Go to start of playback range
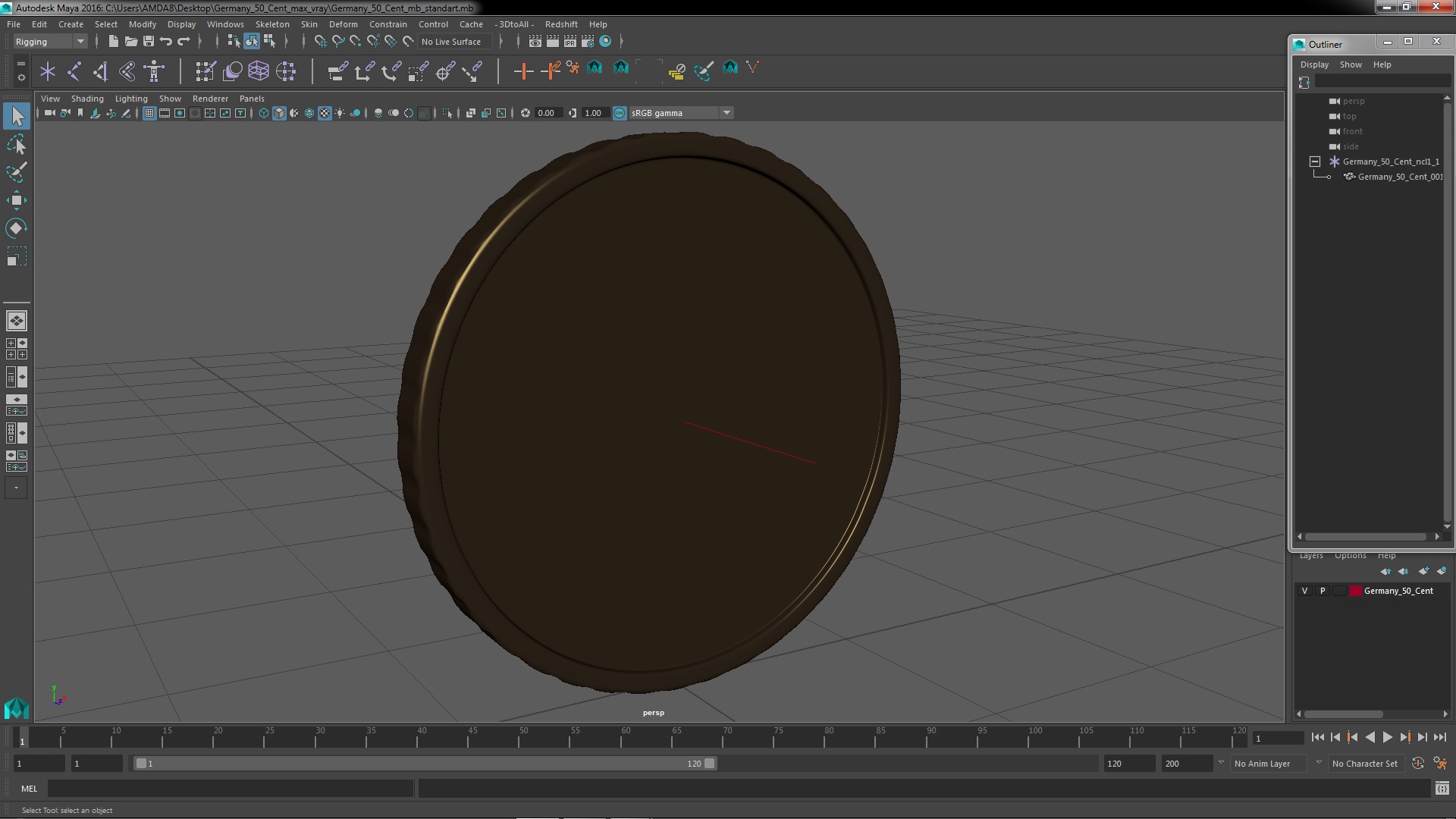 1317,737
